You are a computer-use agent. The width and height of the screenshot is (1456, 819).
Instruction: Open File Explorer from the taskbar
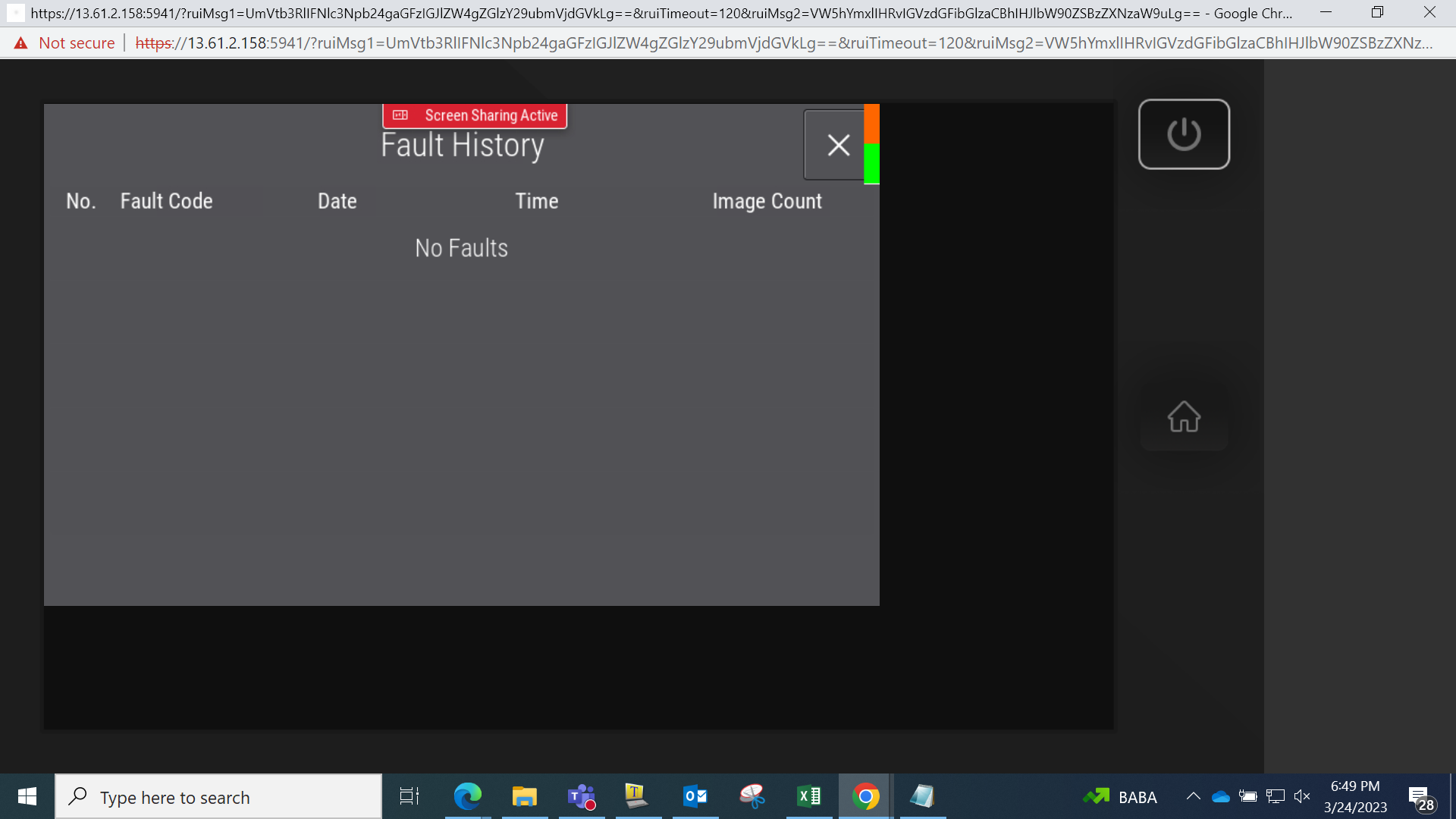coord(524,796)
